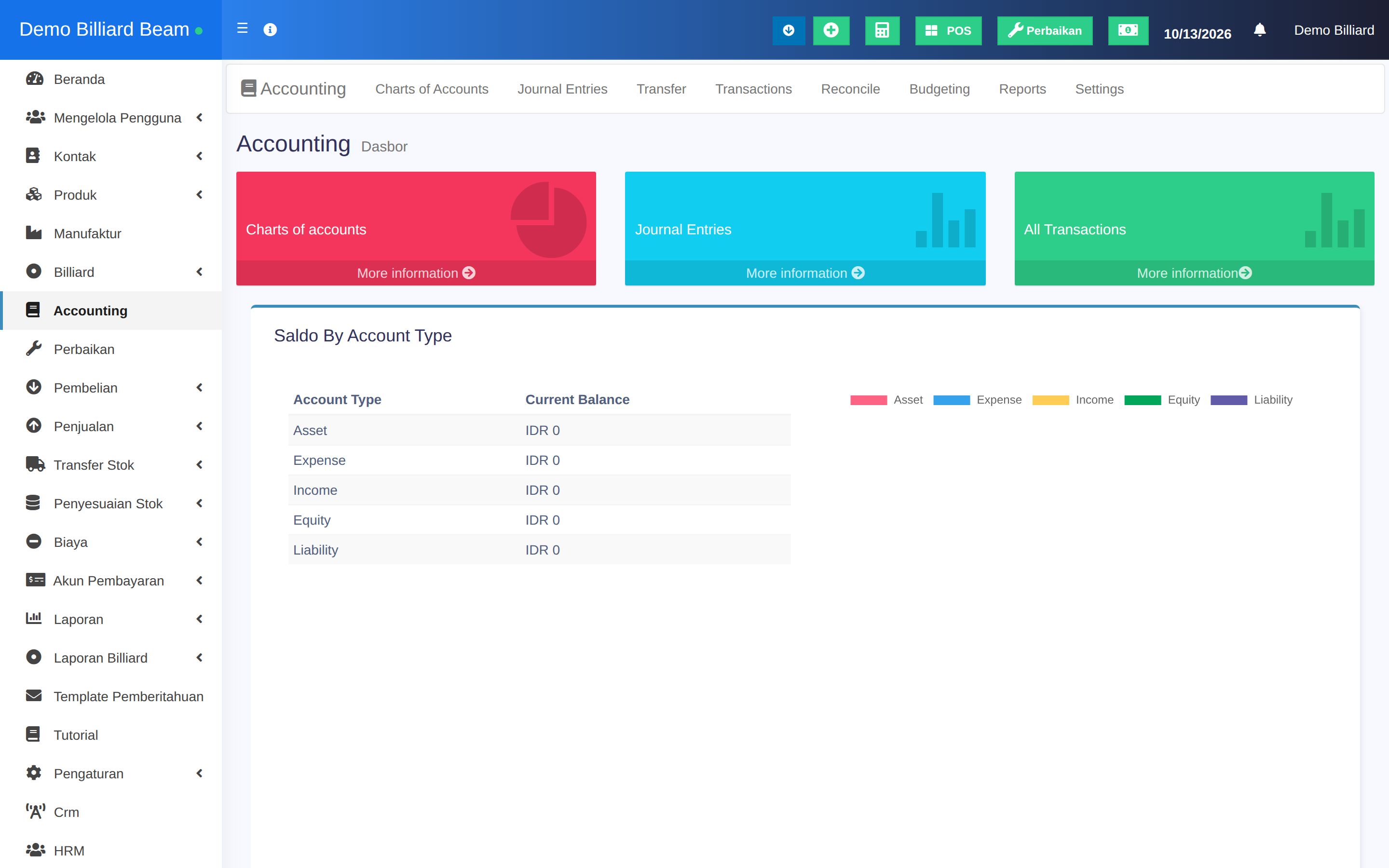
Task: Toggle the Liability legend color swatch
Action: pos(1228,400)
